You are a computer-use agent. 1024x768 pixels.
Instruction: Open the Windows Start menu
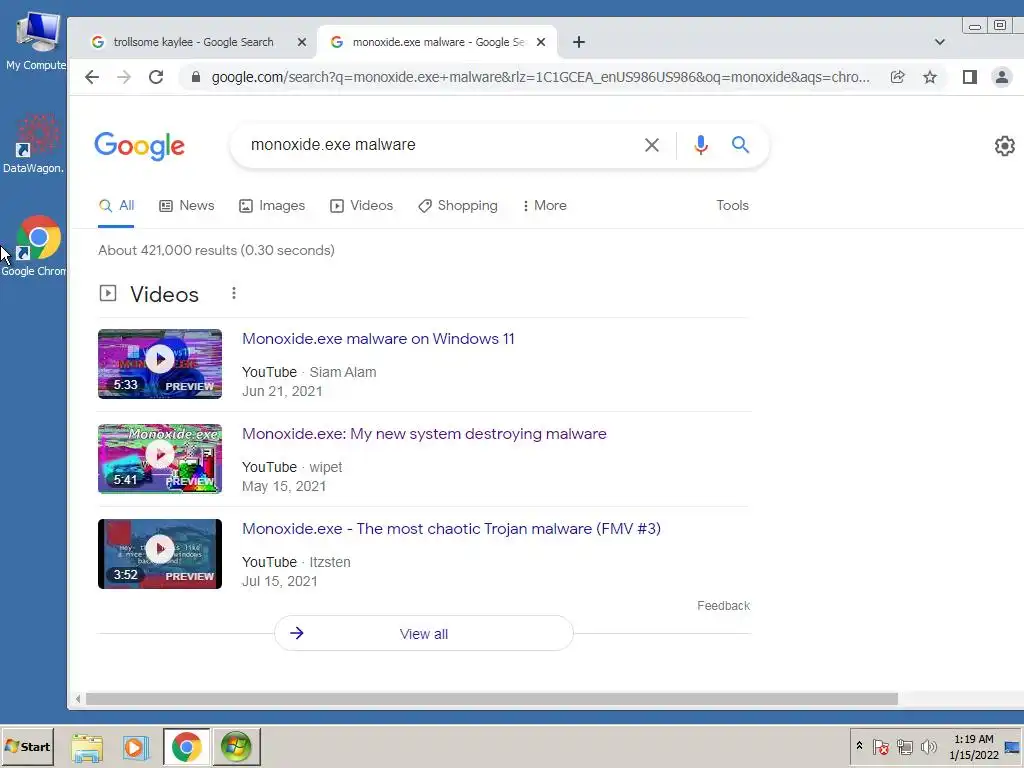click(x=27, y=746)
